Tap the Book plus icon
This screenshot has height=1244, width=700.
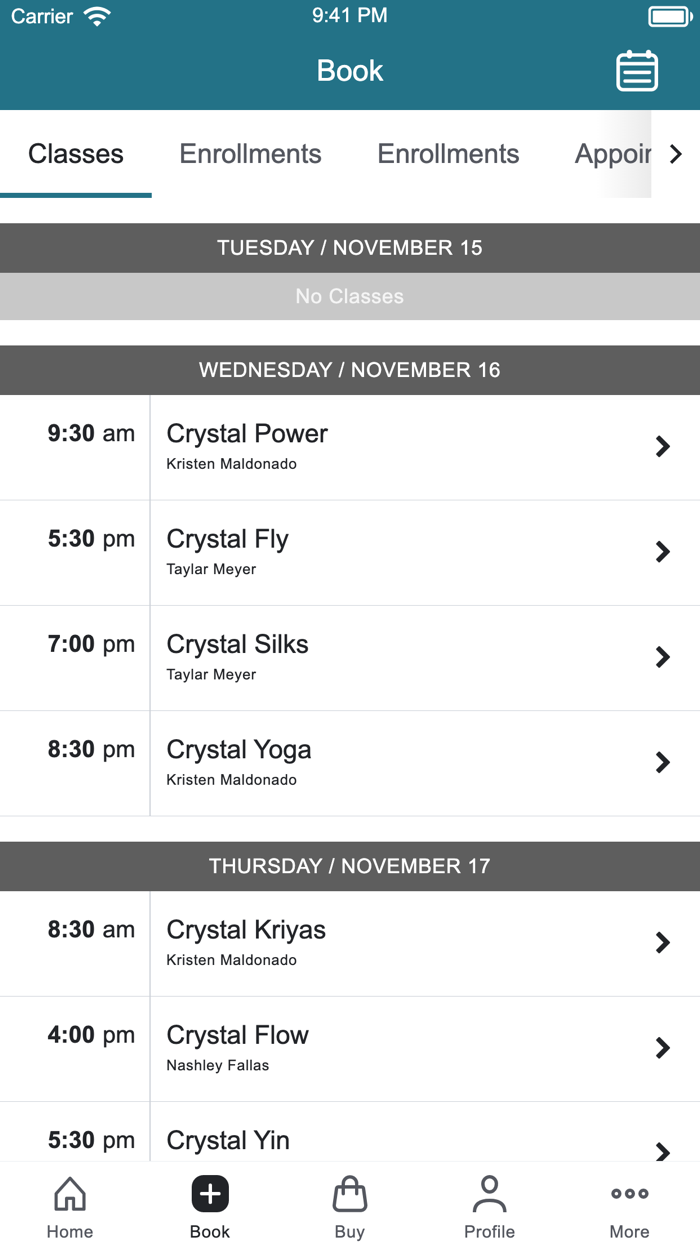tap(209, 1193)
